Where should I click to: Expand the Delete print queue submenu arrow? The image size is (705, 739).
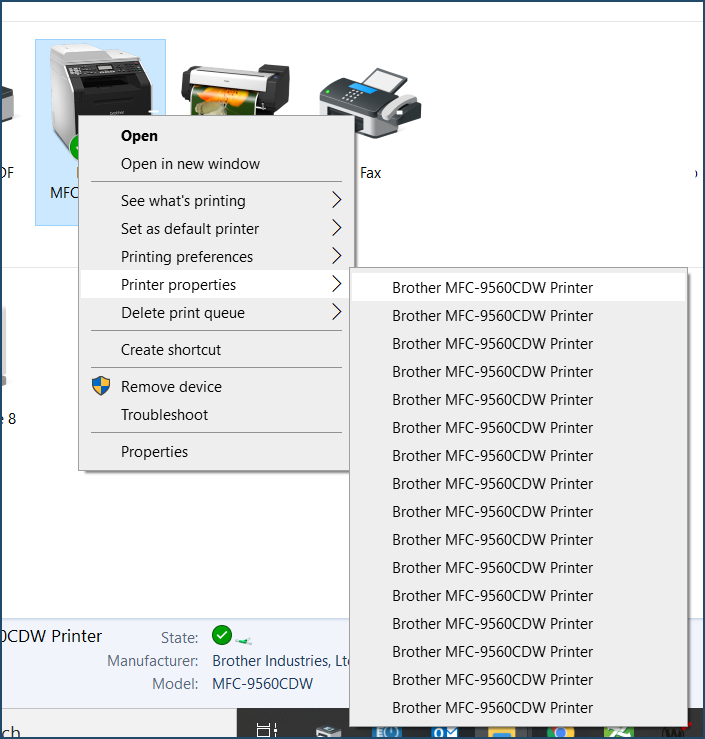(x=336, y=312)
